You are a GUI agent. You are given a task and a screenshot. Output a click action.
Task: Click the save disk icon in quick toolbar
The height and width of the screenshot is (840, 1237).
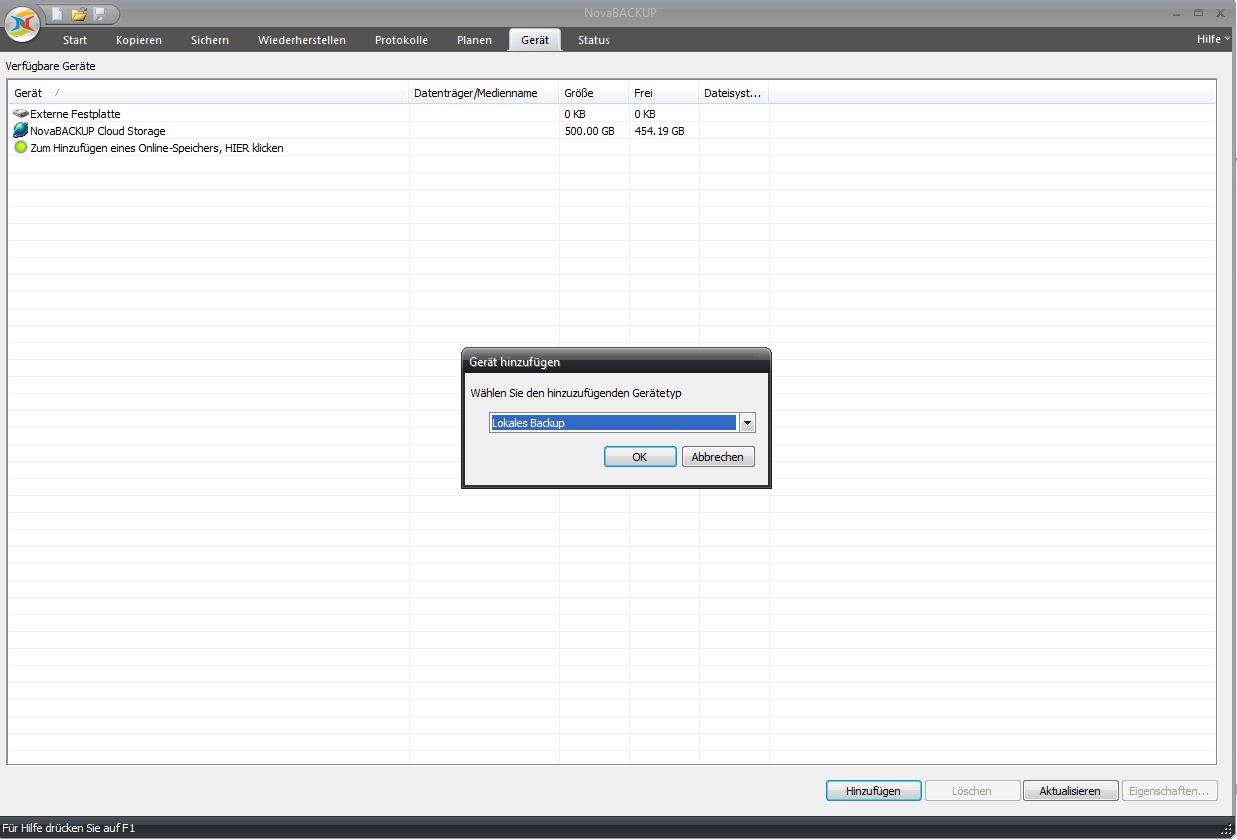click(x=99, y=14)
